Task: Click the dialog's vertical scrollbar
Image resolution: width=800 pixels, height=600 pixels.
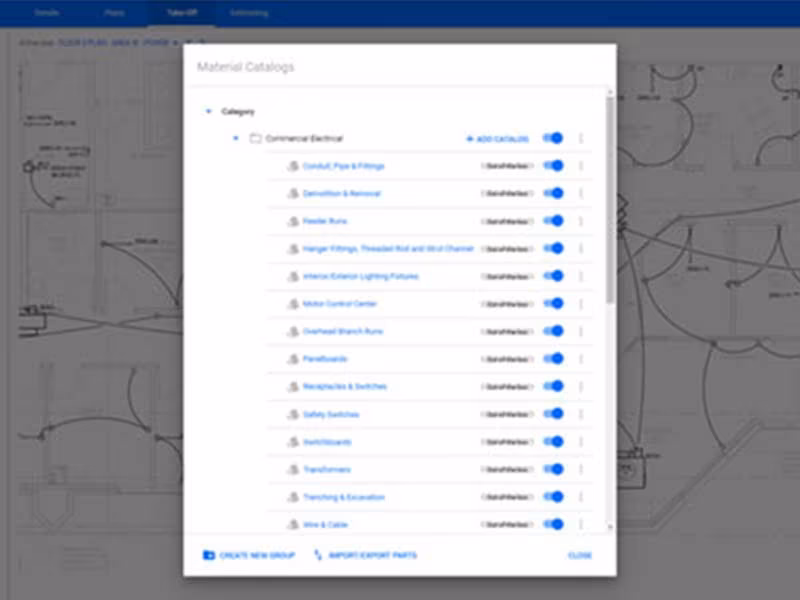Action: pyautogui.click(x=610, y=199)
